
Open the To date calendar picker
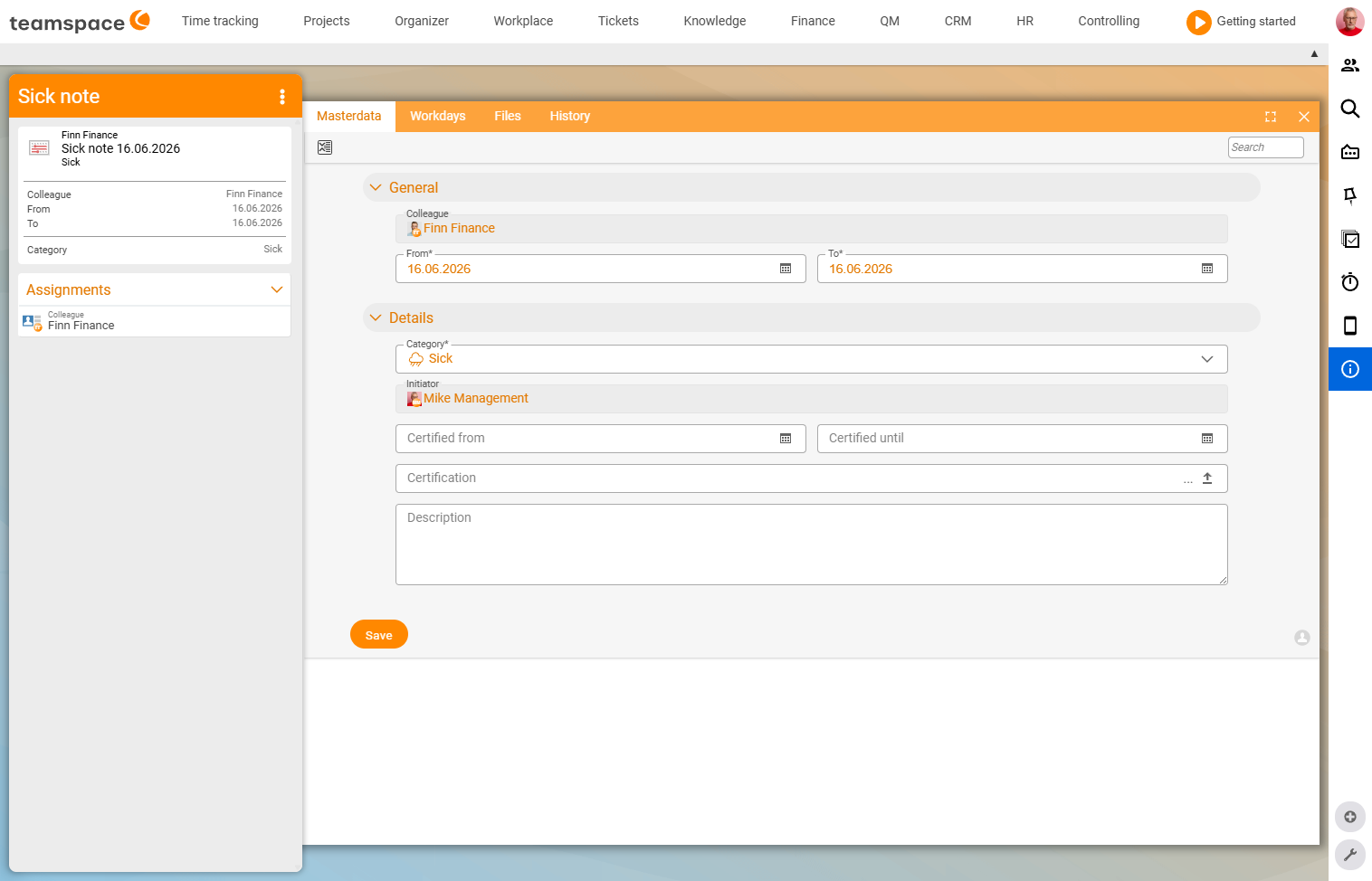tap(1207, 269)
